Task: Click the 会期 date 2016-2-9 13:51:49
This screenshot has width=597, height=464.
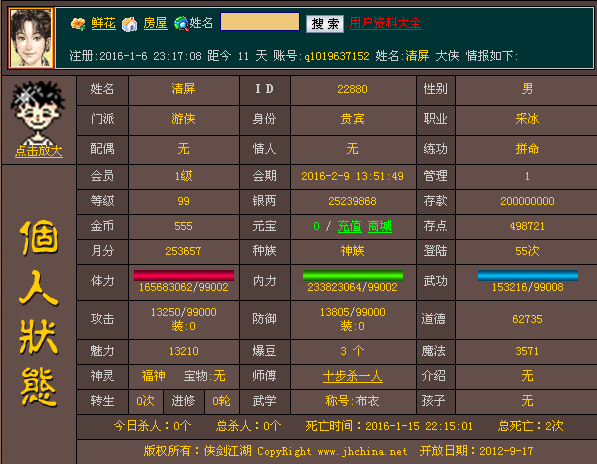Action: click(x=352, y=176)
